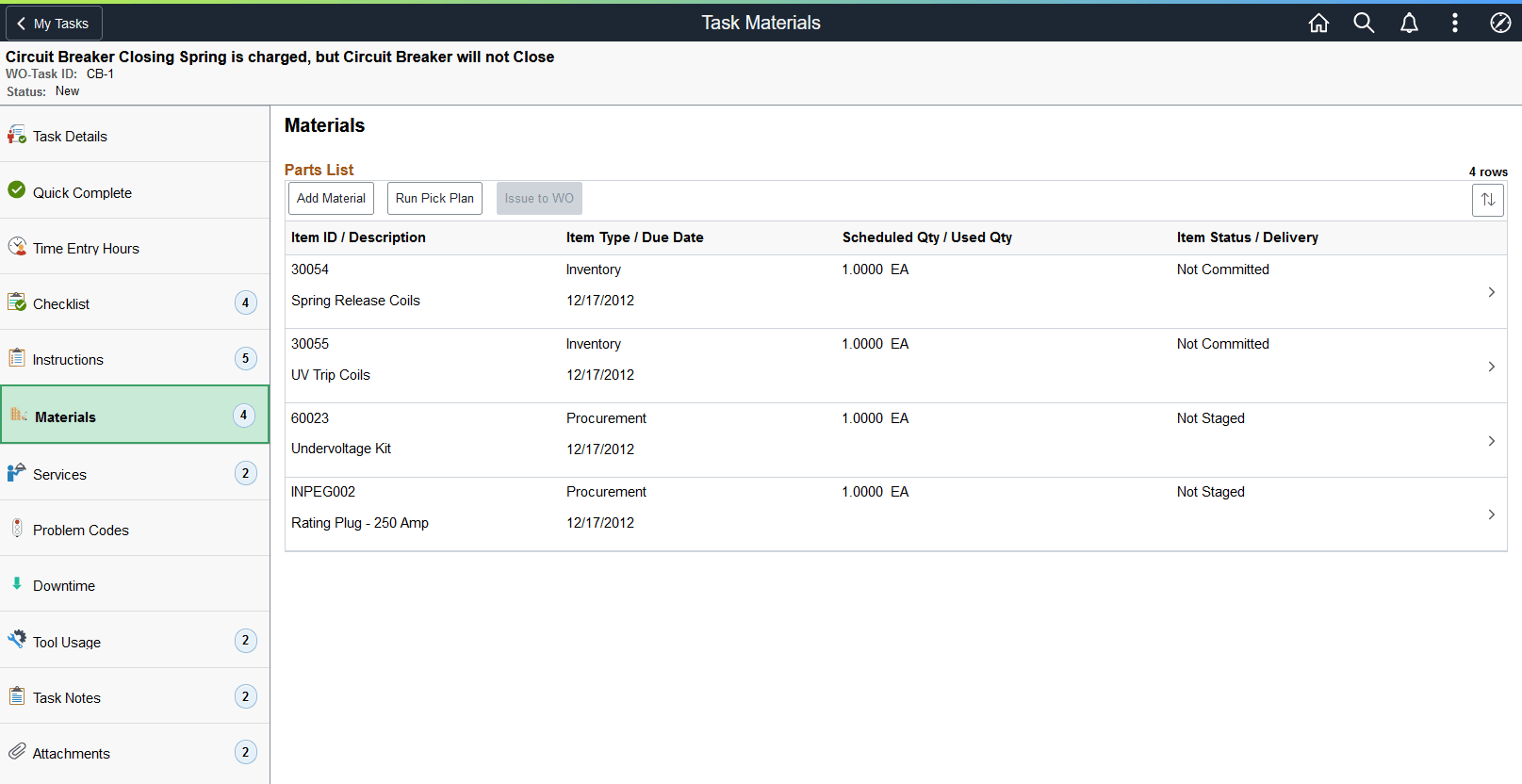
Task: Click the Instructions clipboard icon
Action: point(17,358)
